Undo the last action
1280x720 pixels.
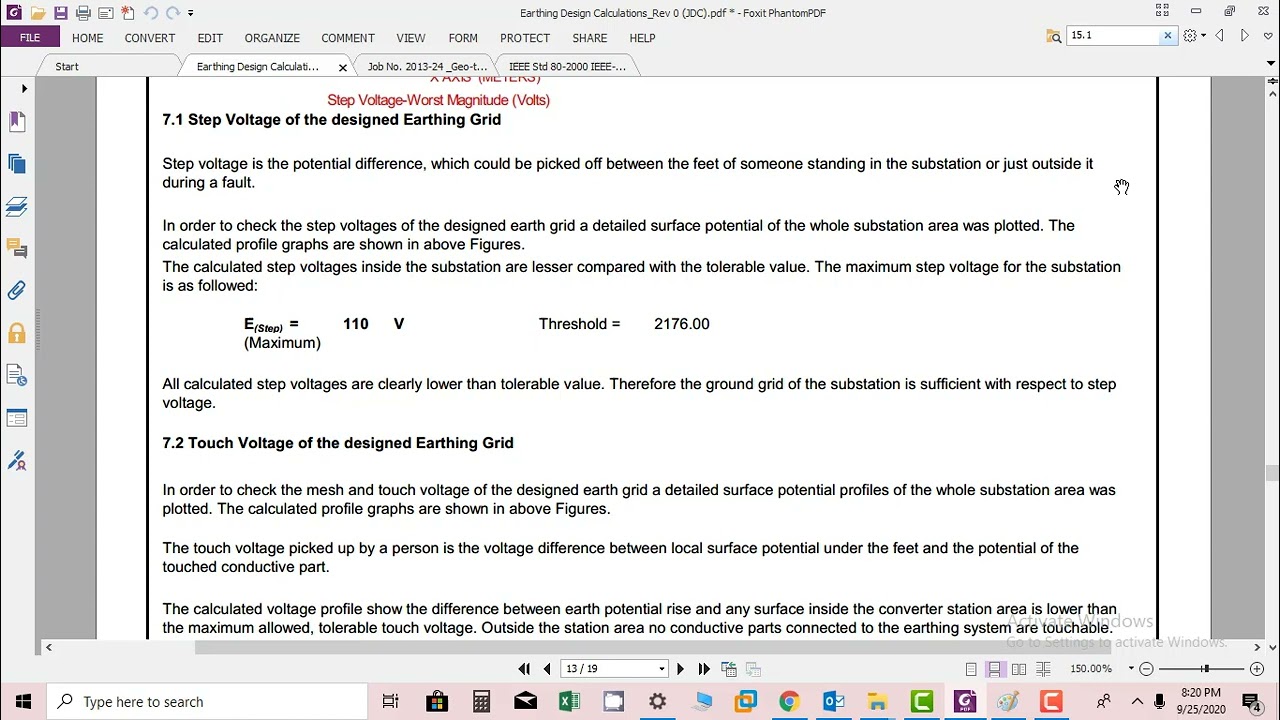(x=150, y=13)
